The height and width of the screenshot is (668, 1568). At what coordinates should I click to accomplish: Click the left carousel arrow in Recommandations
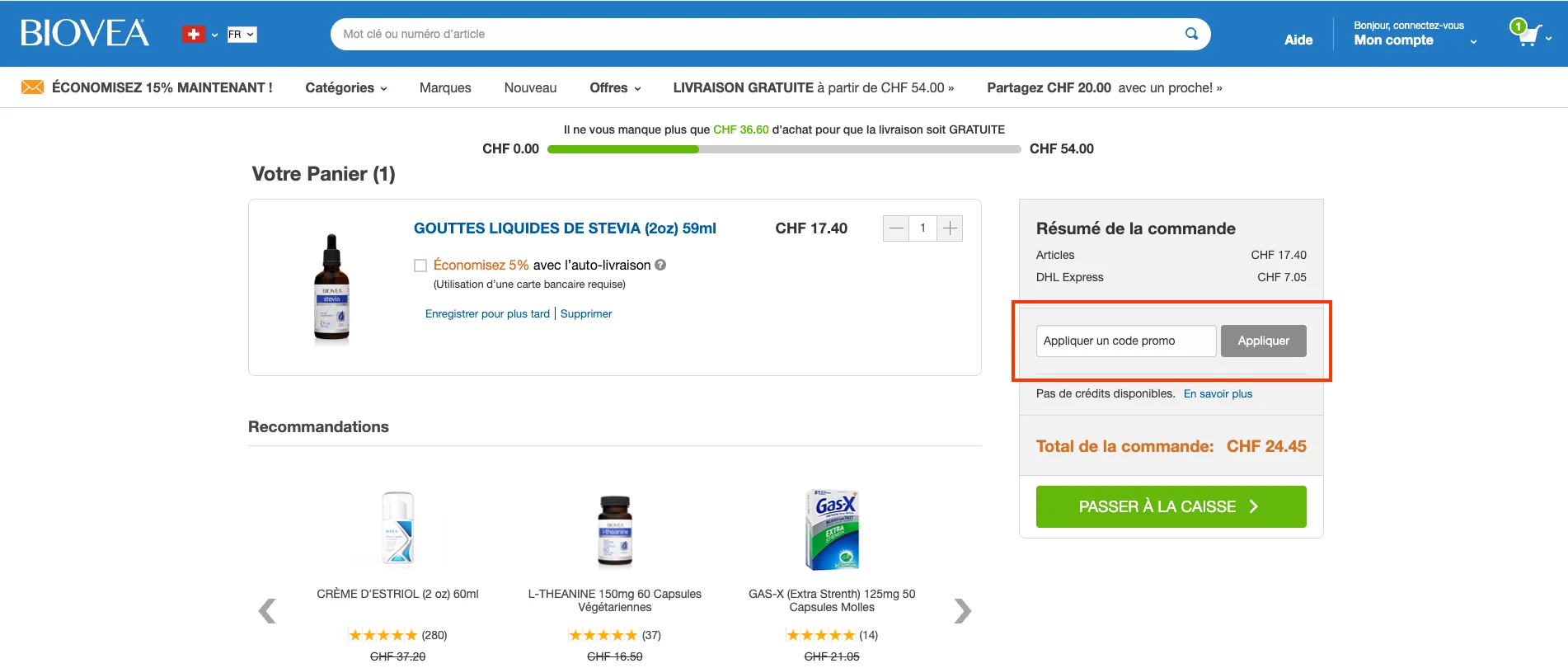[267, 610]
